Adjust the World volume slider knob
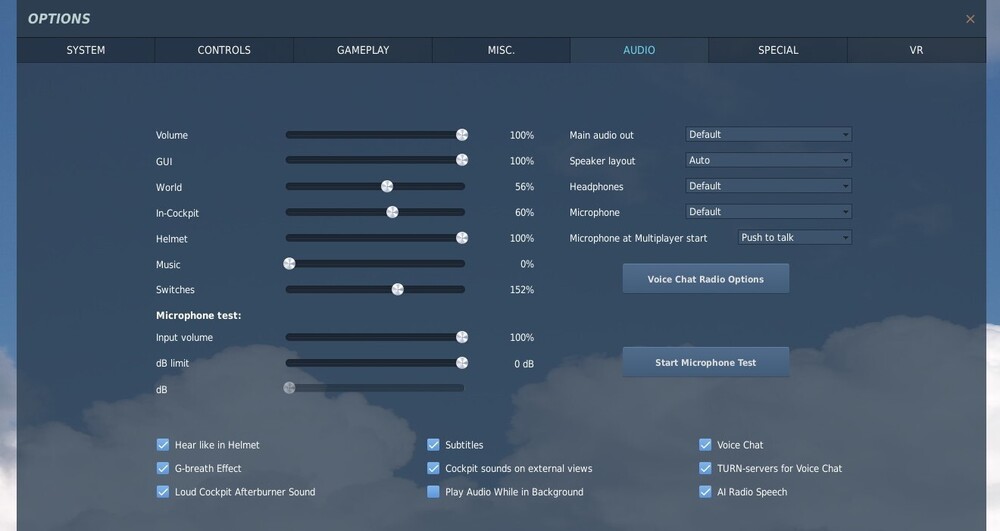Image resolution: width=1000 pixels, height=531 pixels. [x=387, y=186]
